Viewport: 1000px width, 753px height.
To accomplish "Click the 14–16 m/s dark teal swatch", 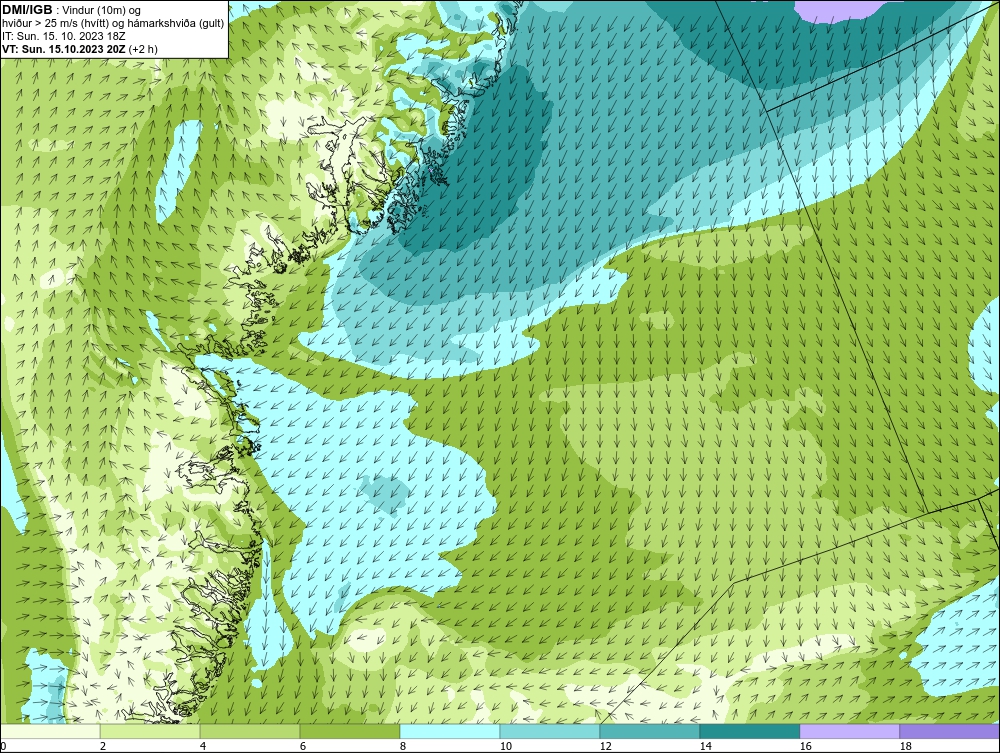I will (749, 731).
